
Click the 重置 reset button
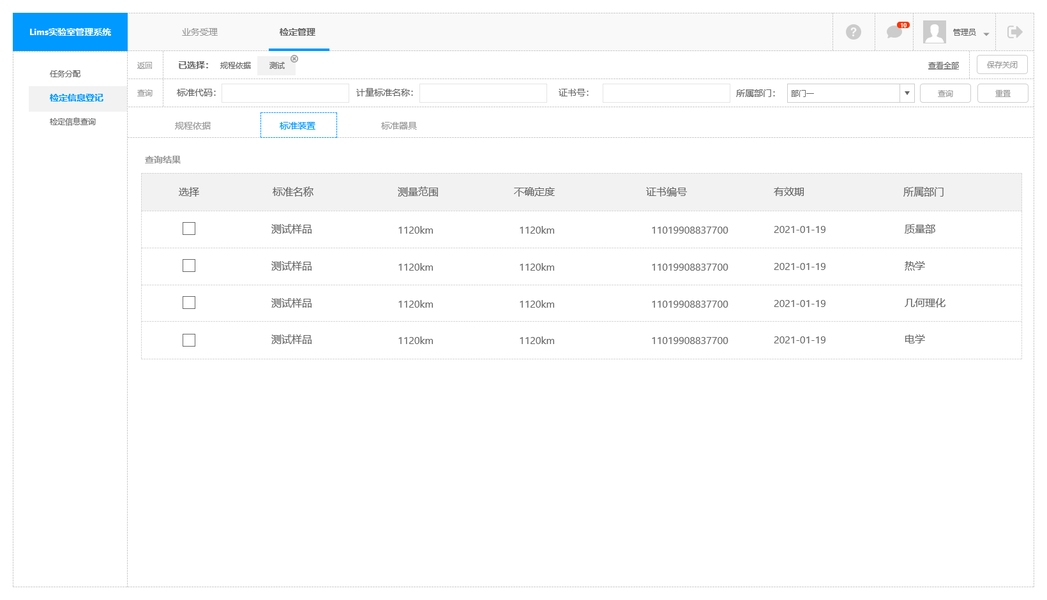(1002, 93)
